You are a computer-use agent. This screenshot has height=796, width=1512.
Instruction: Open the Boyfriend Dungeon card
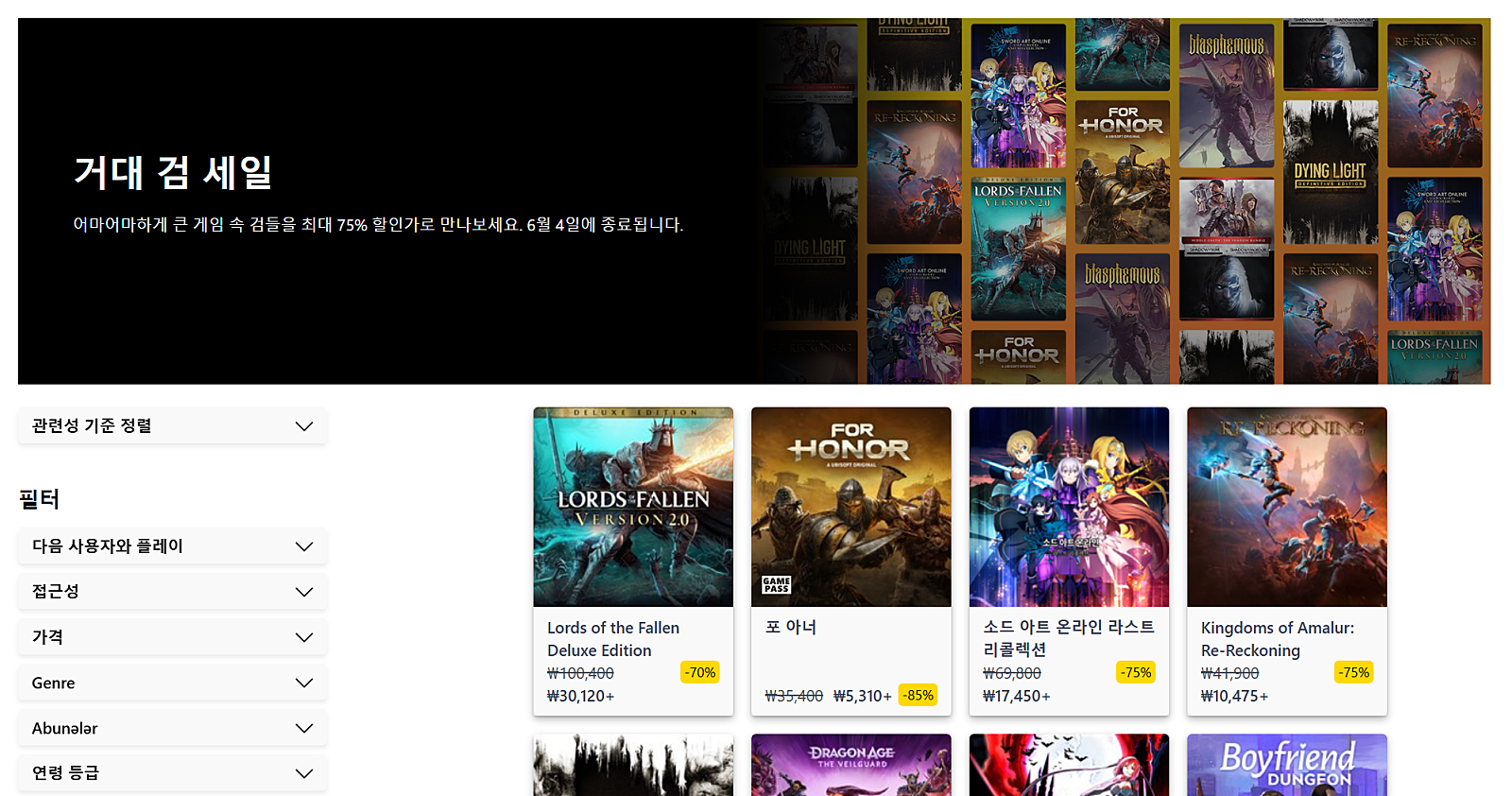[x=1287, y=765]
